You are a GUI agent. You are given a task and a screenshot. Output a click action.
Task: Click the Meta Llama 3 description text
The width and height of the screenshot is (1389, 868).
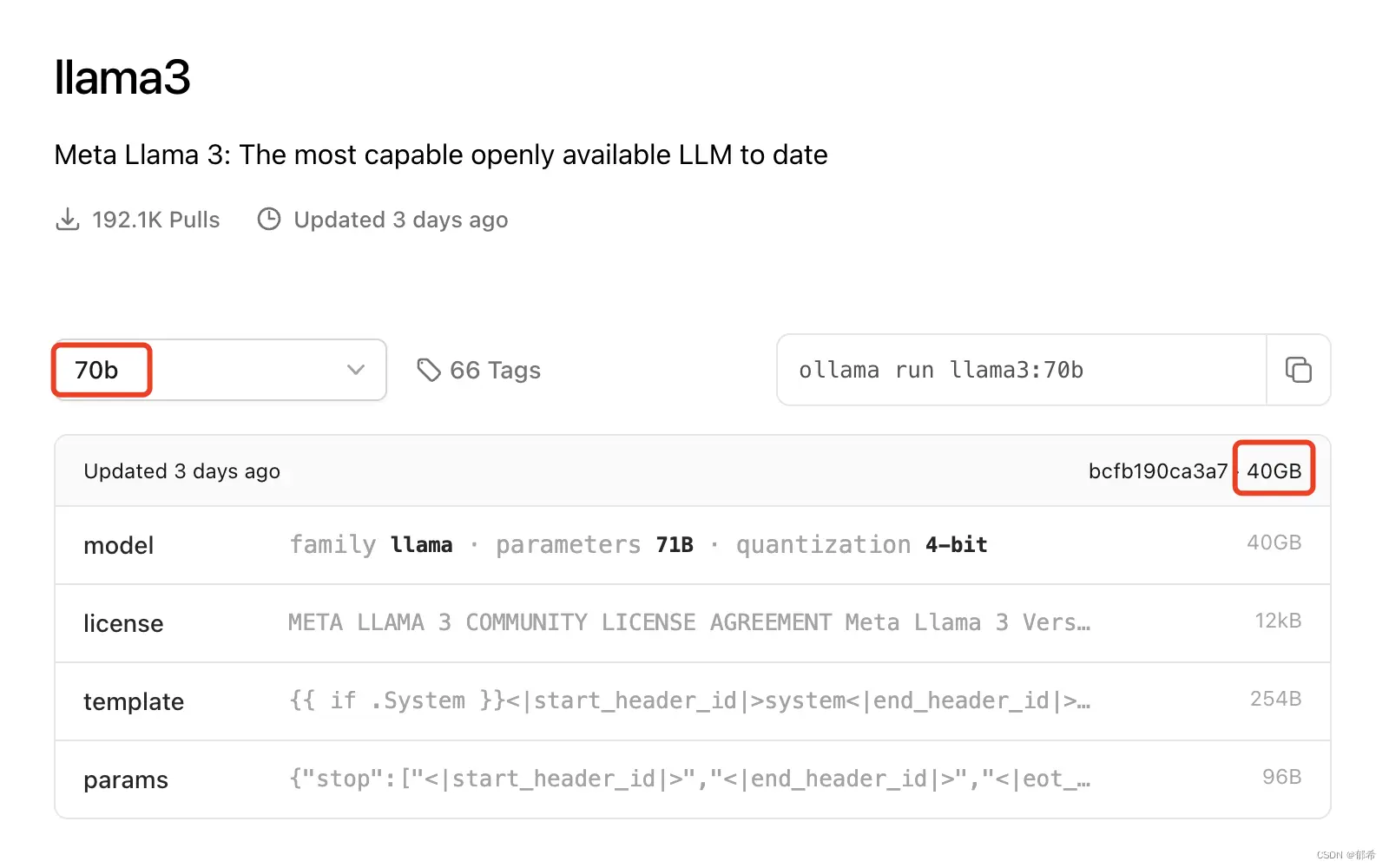point(441,155)
